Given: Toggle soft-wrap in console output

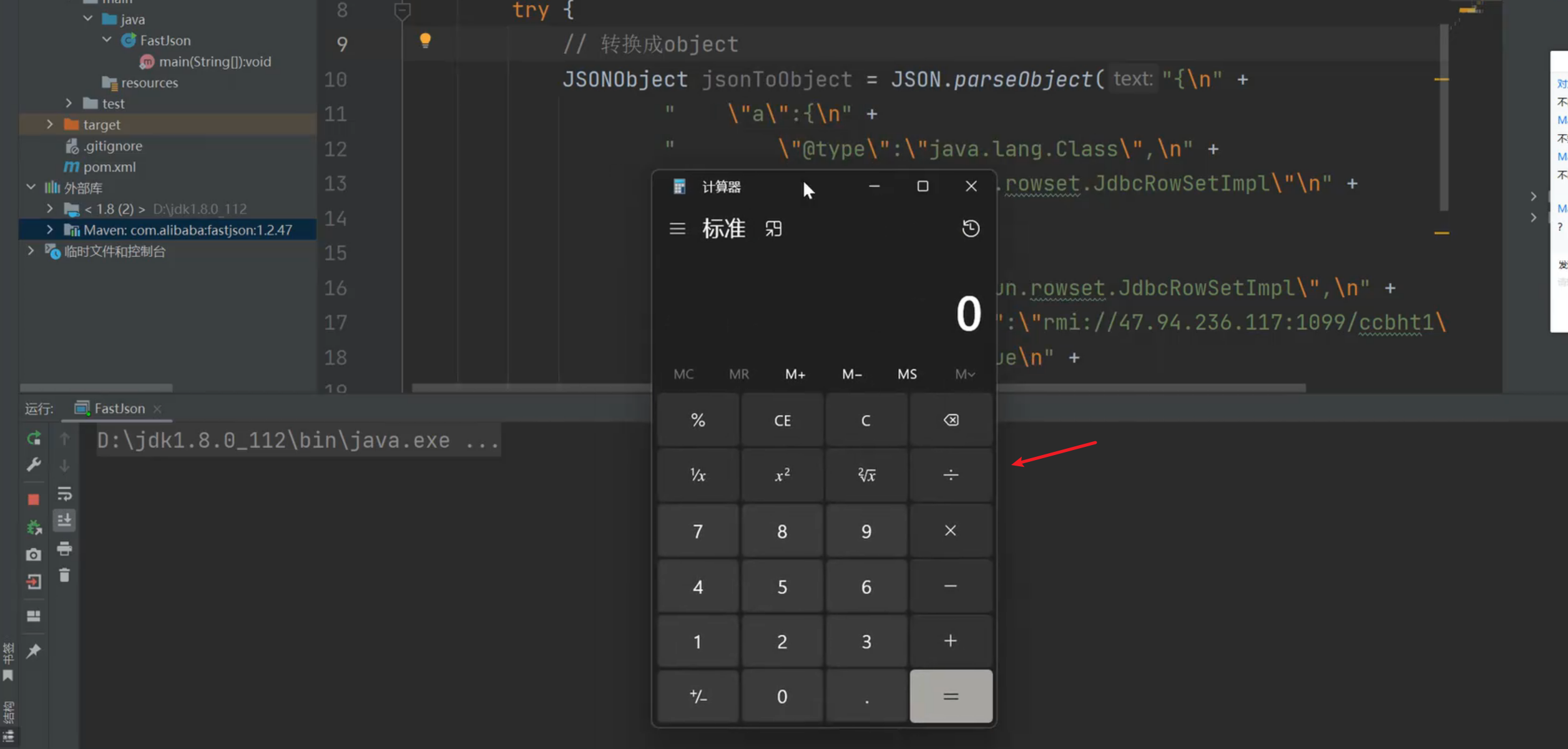Looking at the screenshot, I should coord(64,494).
